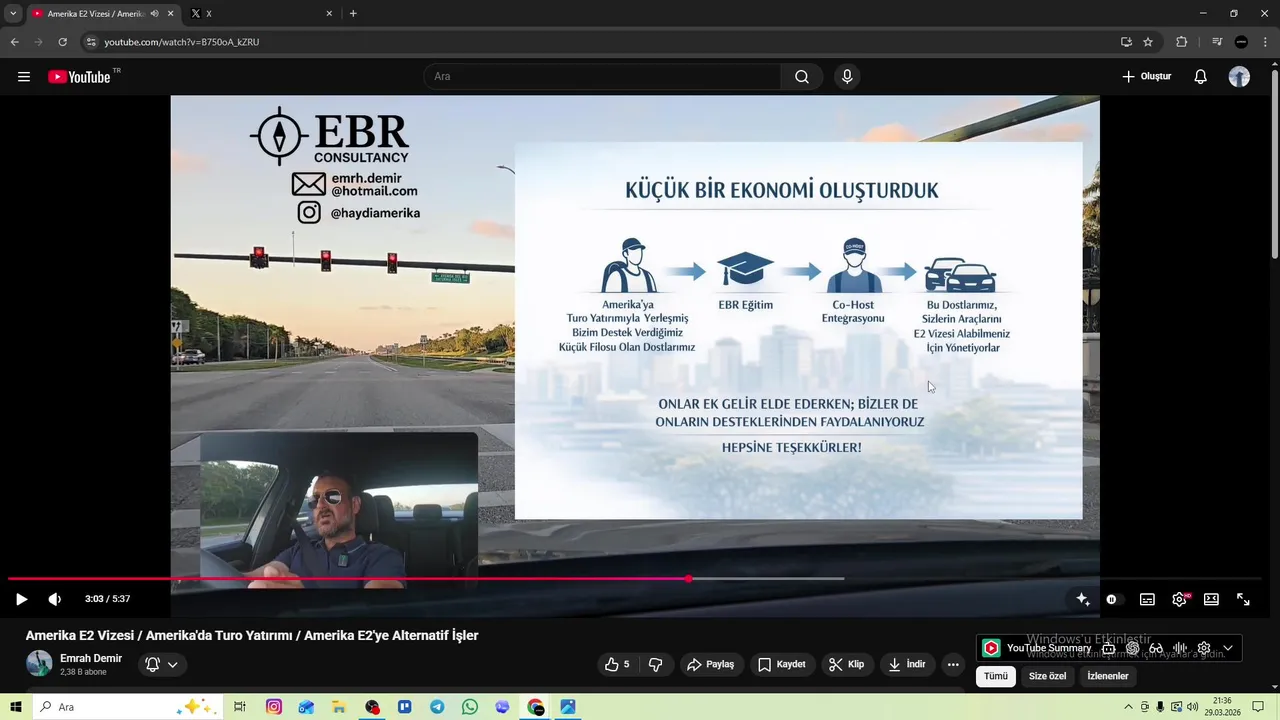
Task: Mute the tab via its speaker icon
Action: (154, 14)
